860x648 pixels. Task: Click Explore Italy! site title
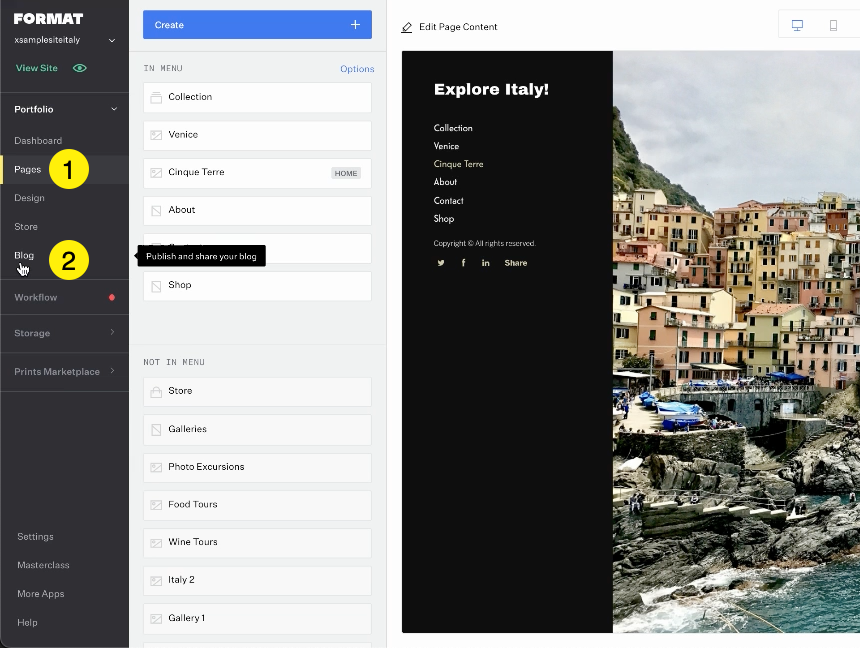[491, 89]
